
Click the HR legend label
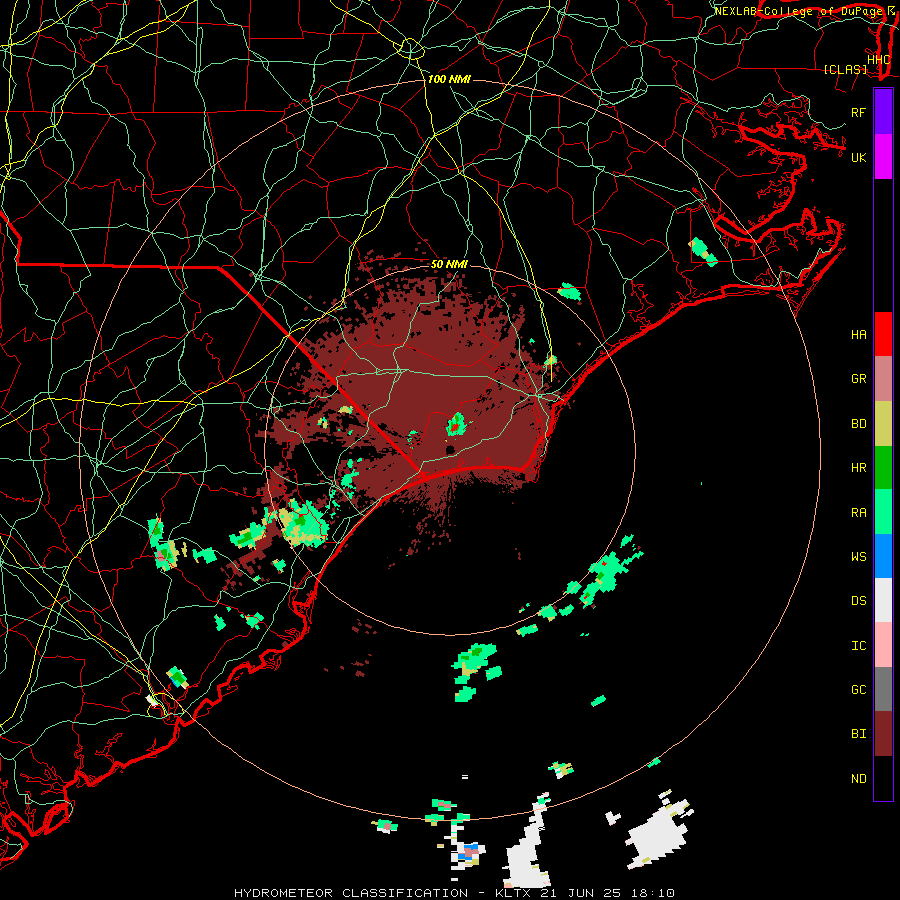click(858, 468)
